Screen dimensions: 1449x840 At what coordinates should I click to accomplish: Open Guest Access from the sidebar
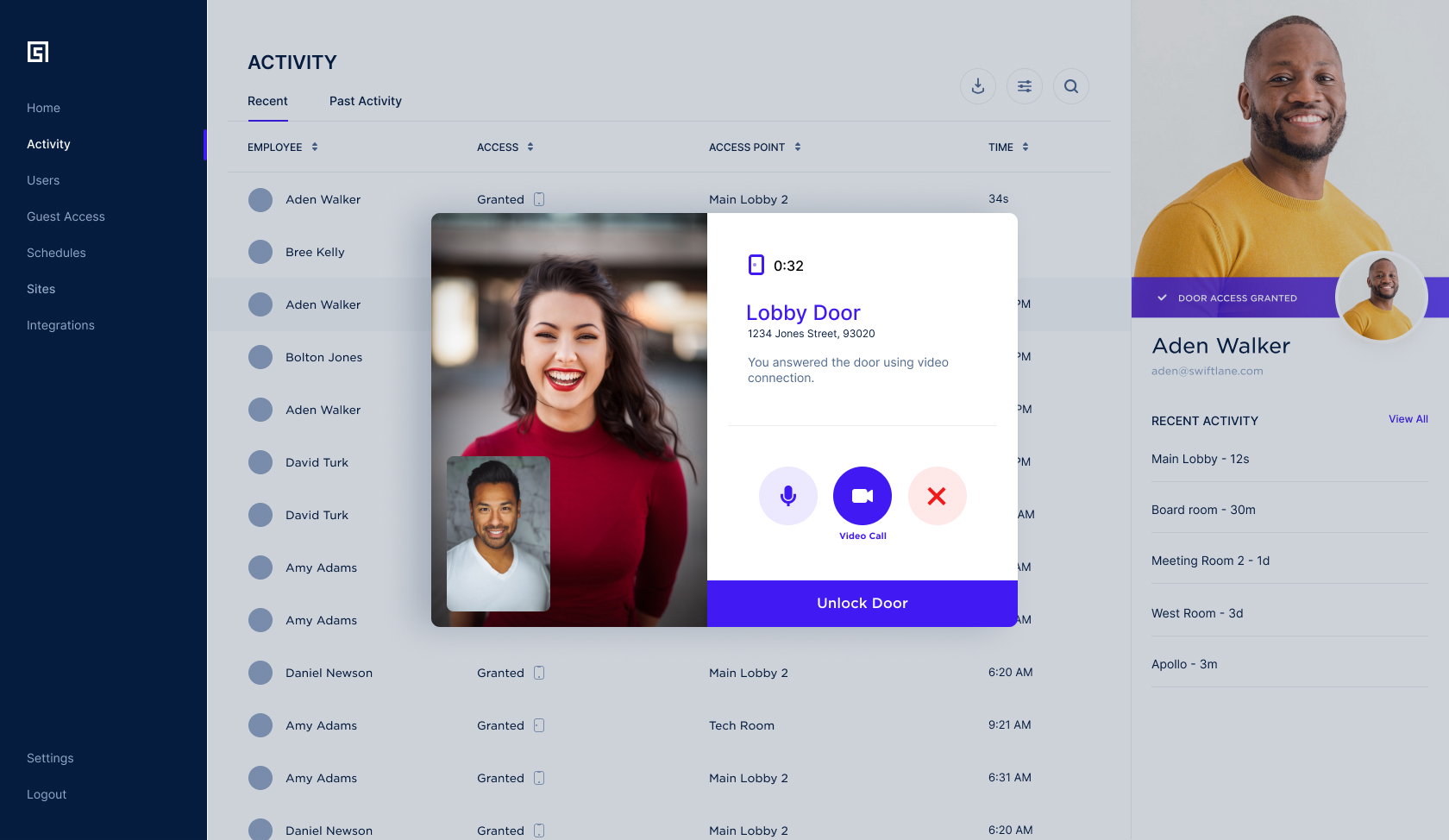pos(66,216)
